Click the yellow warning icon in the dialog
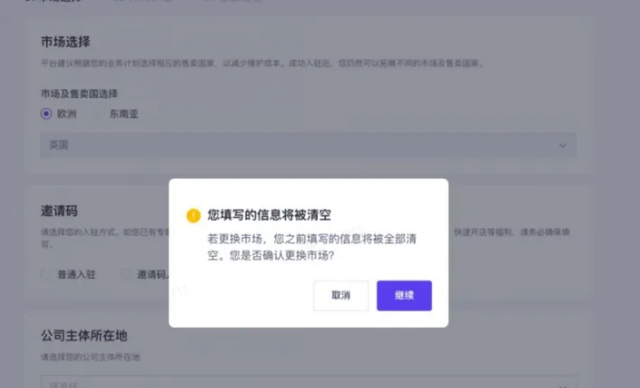The height and width of the screenshot is (388, 640). 193,215
